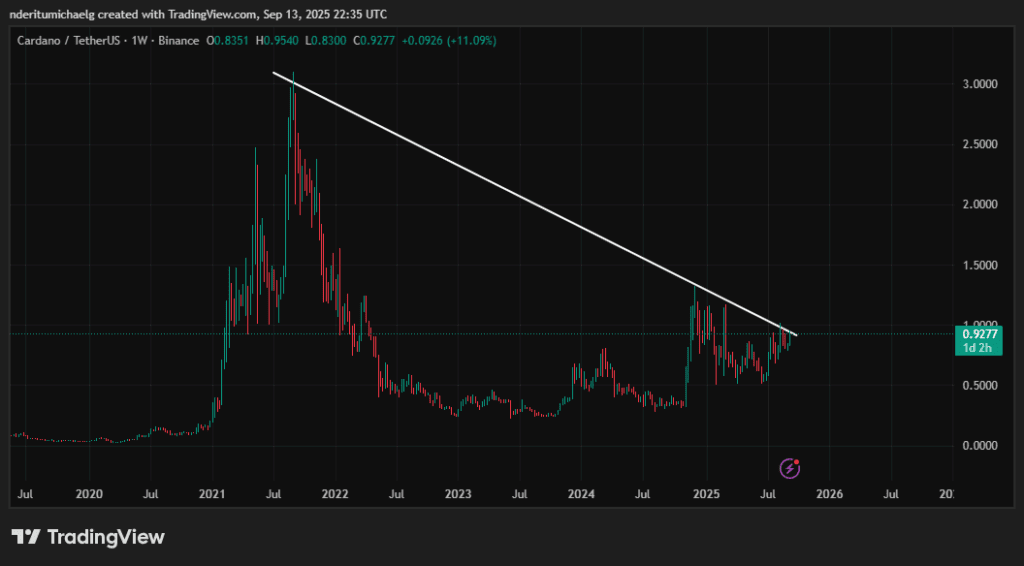Image resolution: width=1024 pixels, height=566 pixels.
Task: Click the 1W interval label in chart header
Action: click(x=139, y=40)
